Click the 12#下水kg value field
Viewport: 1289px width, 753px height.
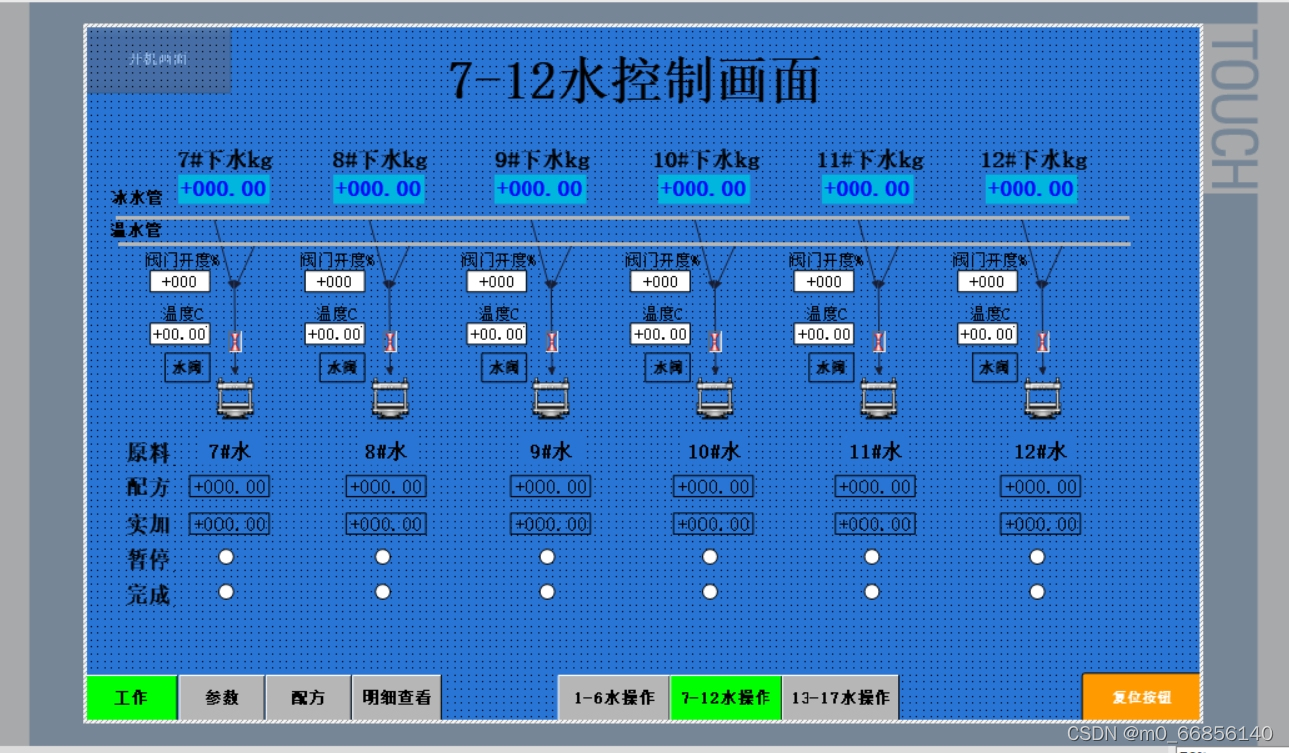(x=1031, y=189)
